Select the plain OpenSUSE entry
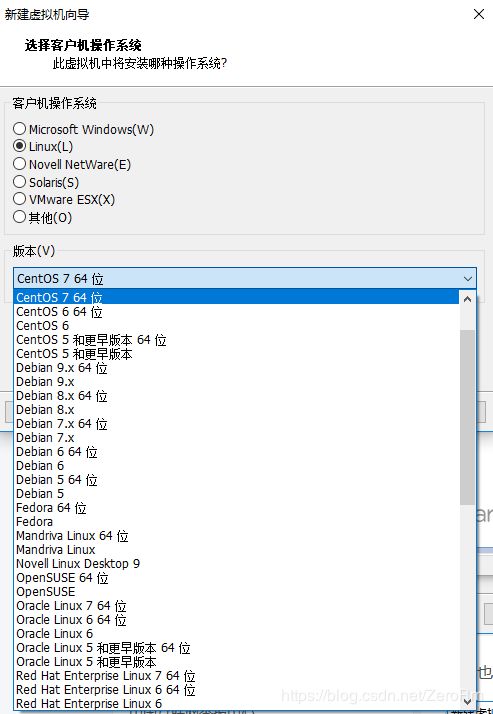493x714 pixels. 236,592
